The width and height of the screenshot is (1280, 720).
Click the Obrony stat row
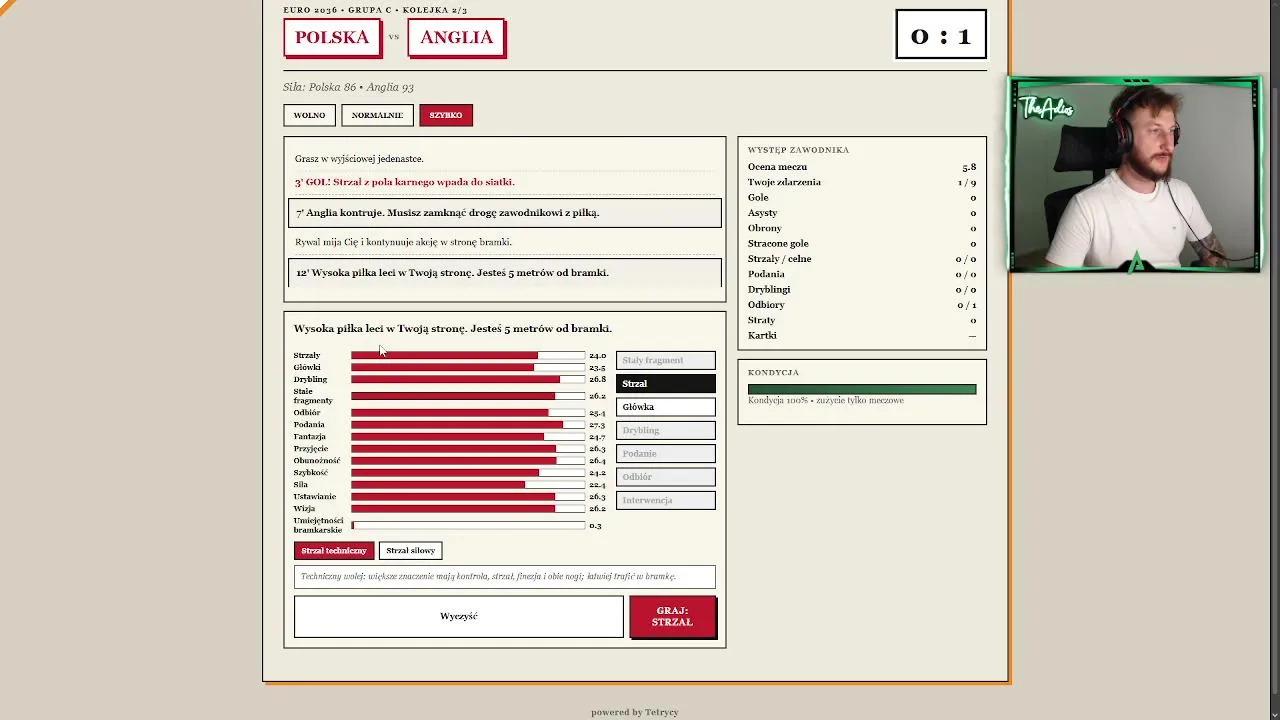[862, 228]
